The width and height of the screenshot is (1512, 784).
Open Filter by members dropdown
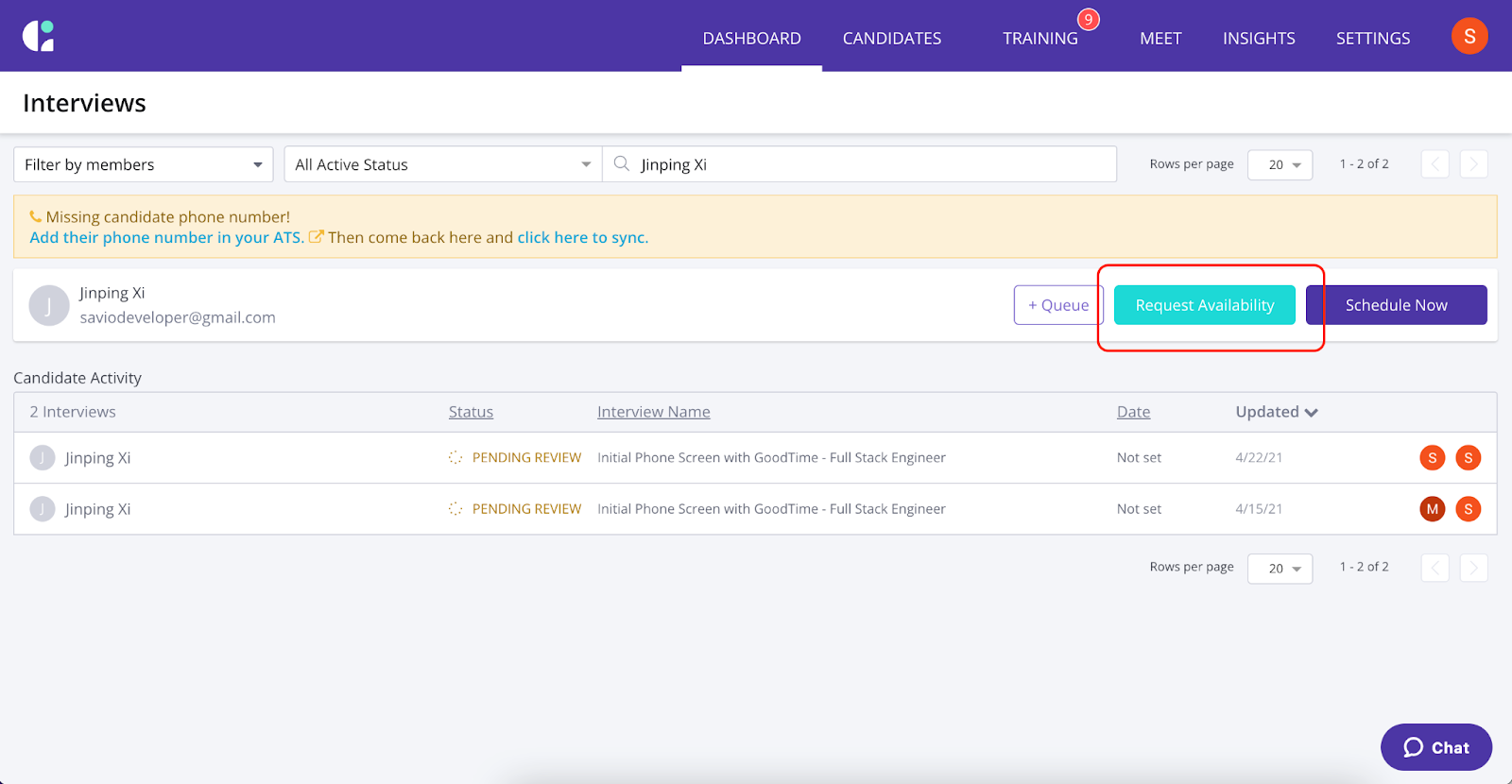pos(144,164)
